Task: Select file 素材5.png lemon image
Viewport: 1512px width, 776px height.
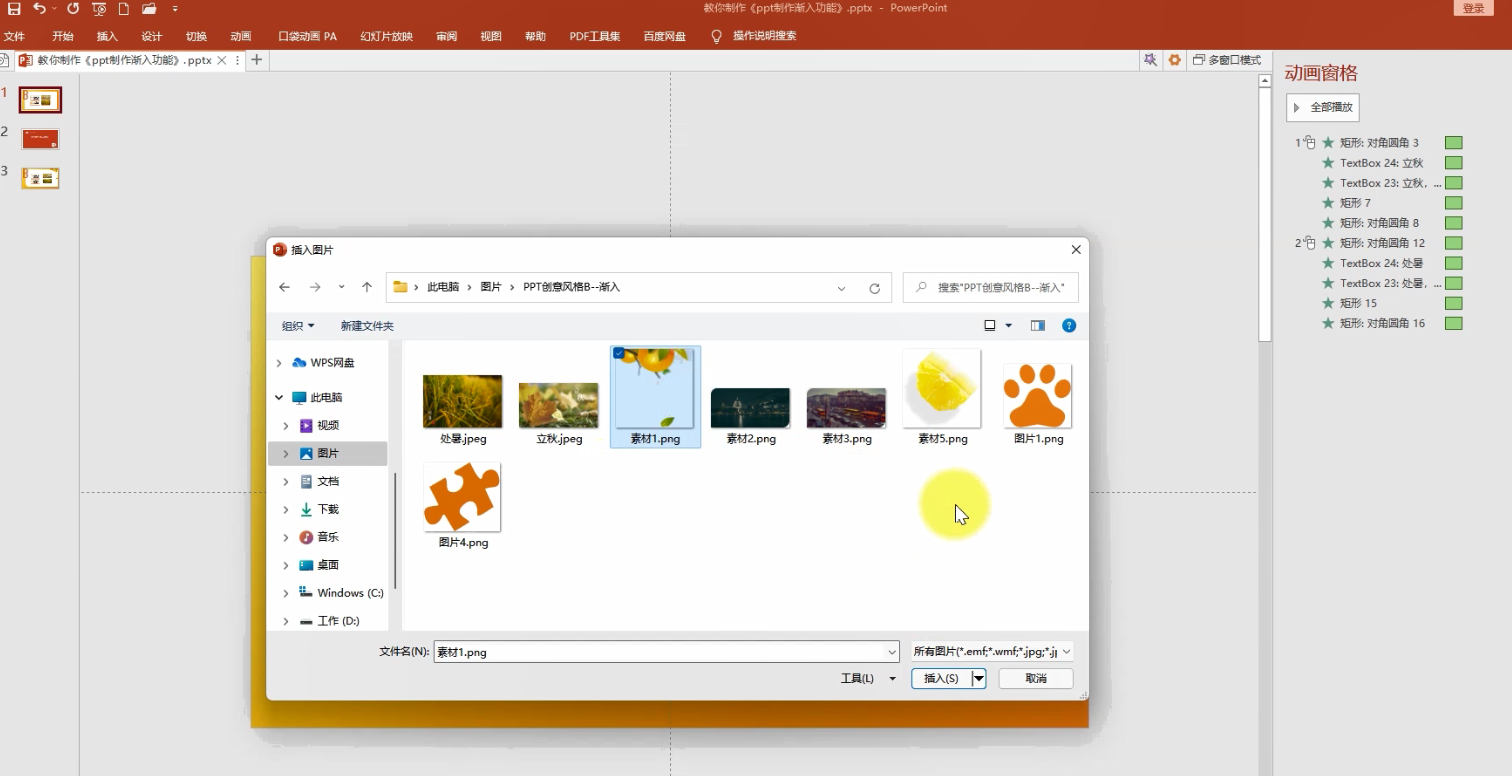Action: coord(942,397)
